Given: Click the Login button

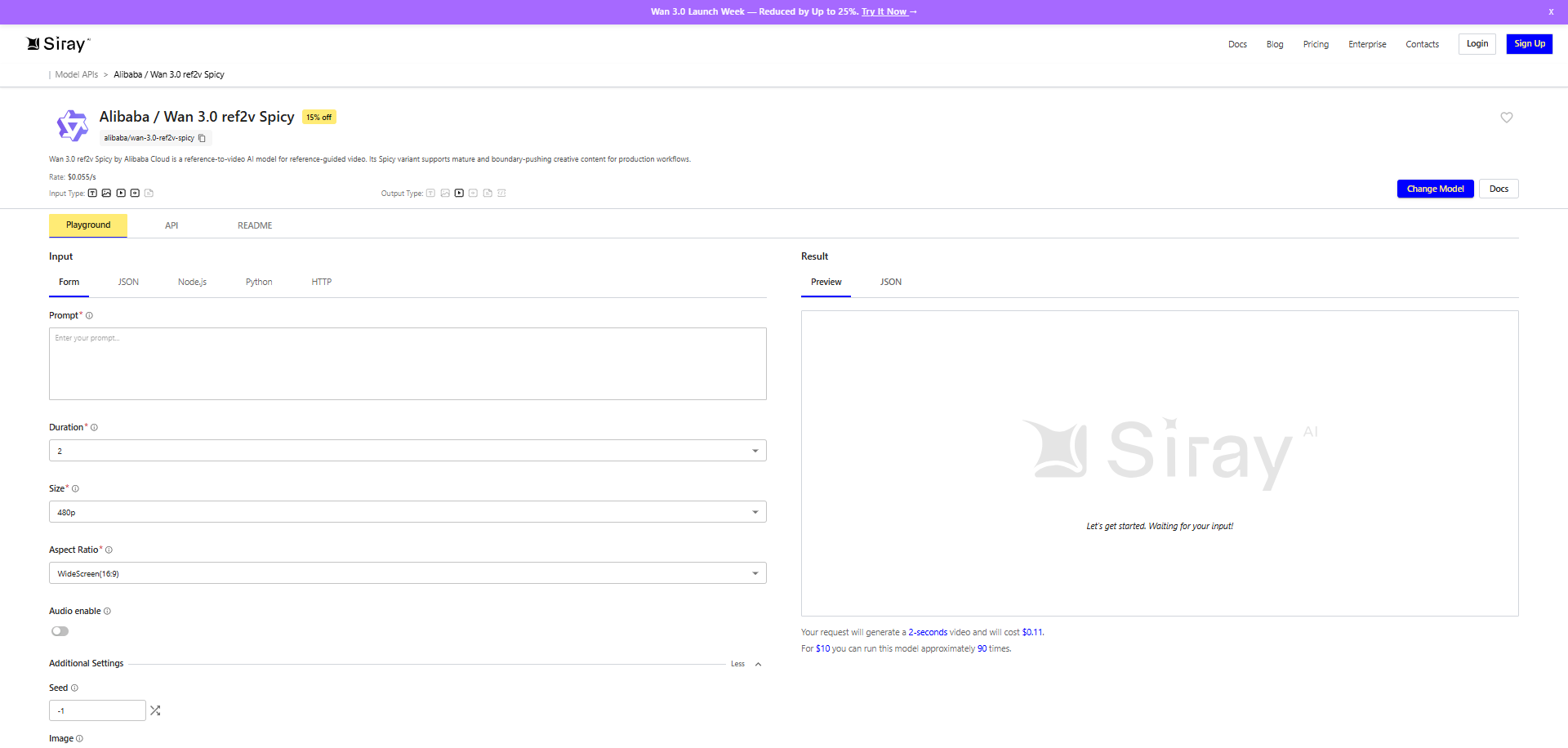Looking at the screenshot, I should [1477, 44].
